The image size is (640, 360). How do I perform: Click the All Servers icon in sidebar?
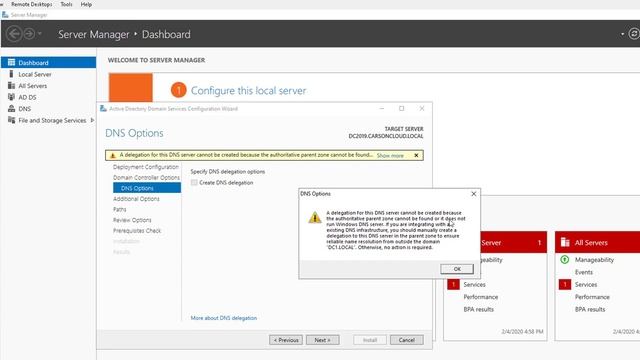(11, 85)
